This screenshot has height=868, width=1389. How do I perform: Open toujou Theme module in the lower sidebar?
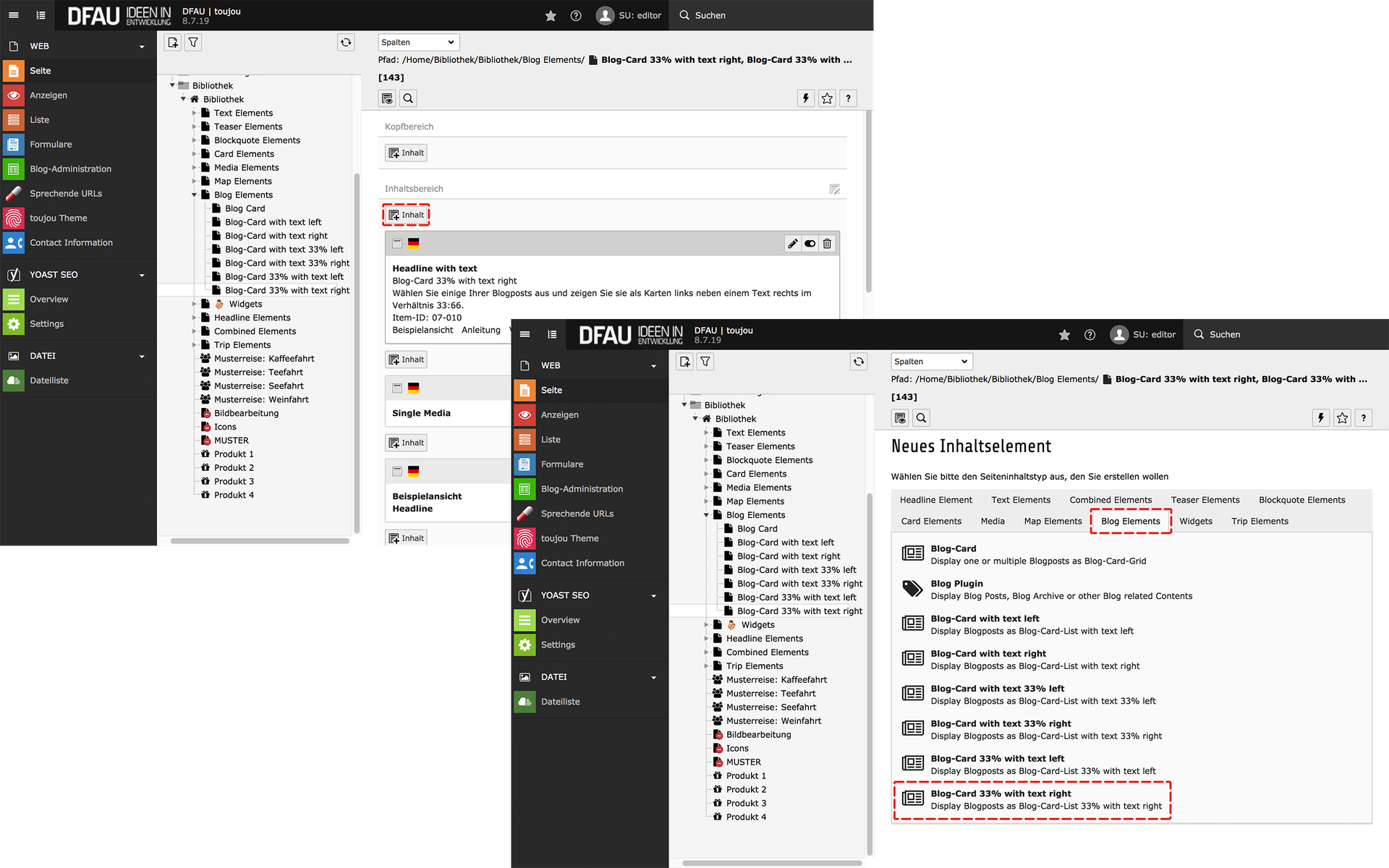pyautogui.click(x=569, y=539)
